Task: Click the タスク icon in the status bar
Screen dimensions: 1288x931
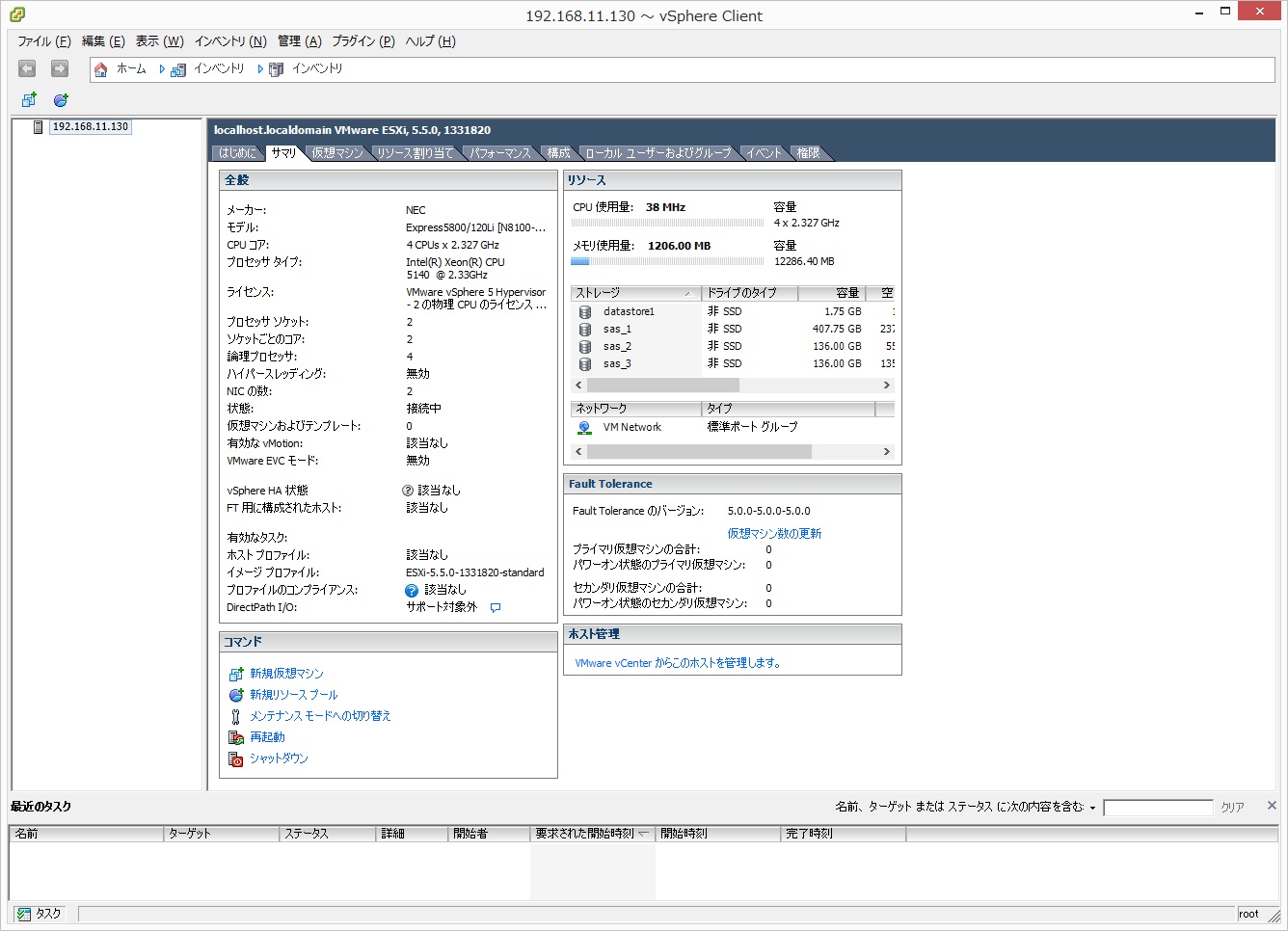Action: coord(24,914)
